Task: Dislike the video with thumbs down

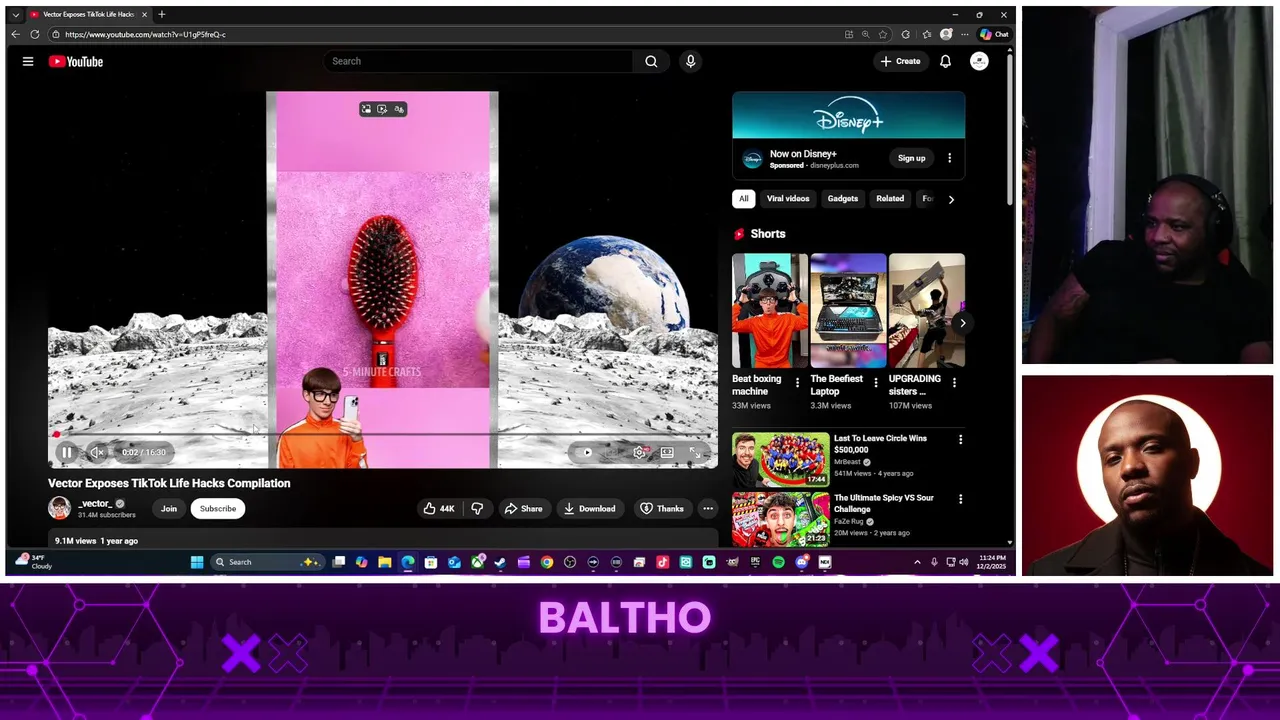Action: 477,508
